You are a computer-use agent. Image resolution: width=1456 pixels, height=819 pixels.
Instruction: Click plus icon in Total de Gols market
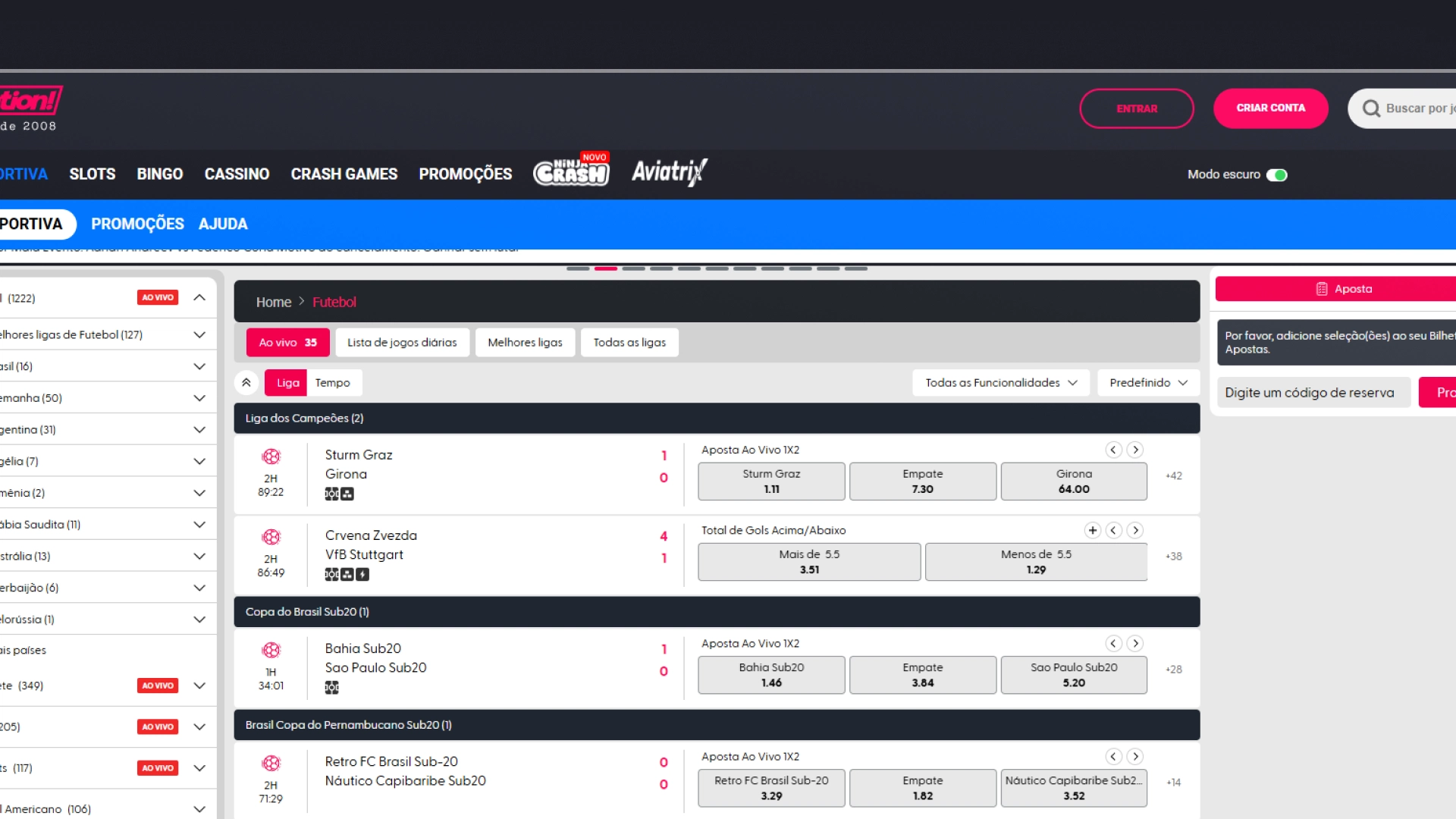click(1093, 530)
